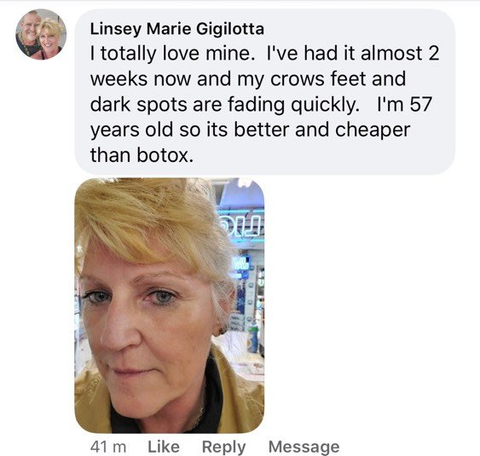
Task: Click "I totally love mine" comment line
Action: [x=170, y=53]
